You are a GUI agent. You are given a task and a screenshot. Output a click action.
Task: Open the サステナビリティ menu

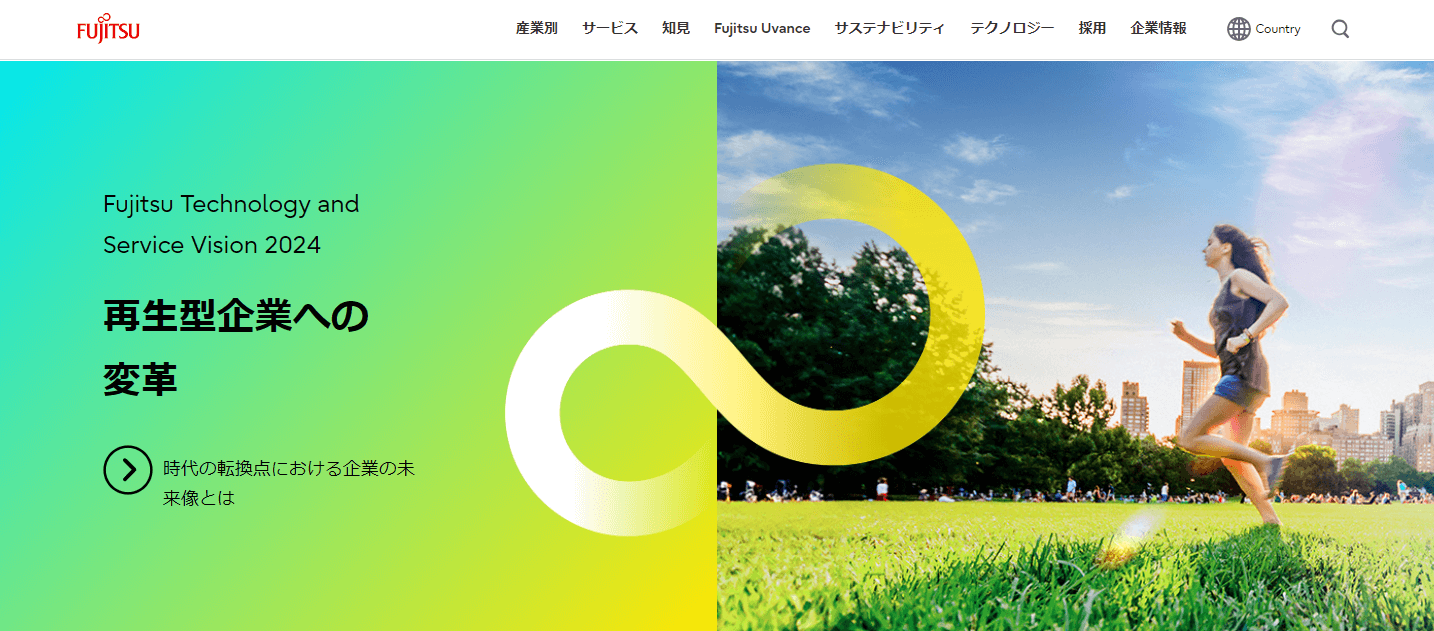pos(890,29)
